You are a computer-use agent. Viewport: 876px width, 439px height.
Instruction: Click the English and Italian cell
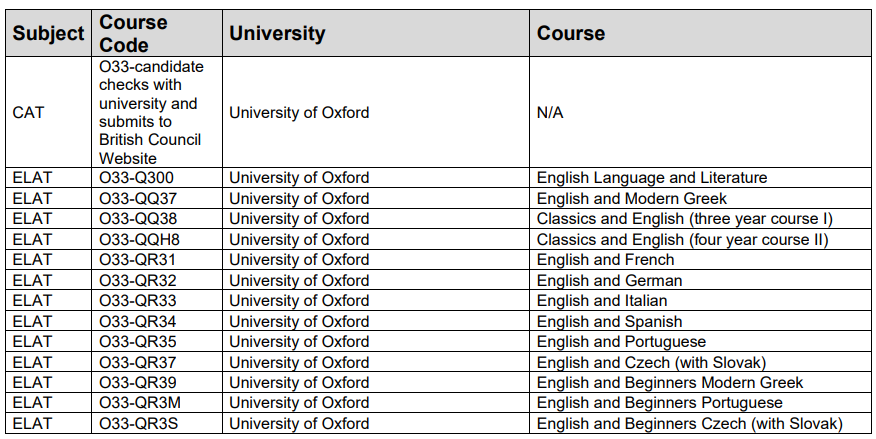point(700,300)
